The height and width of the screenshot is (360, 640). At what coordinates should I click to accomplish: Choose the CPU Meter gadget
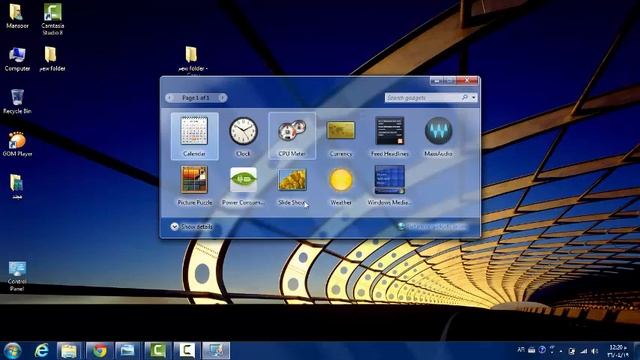[292, 136]
